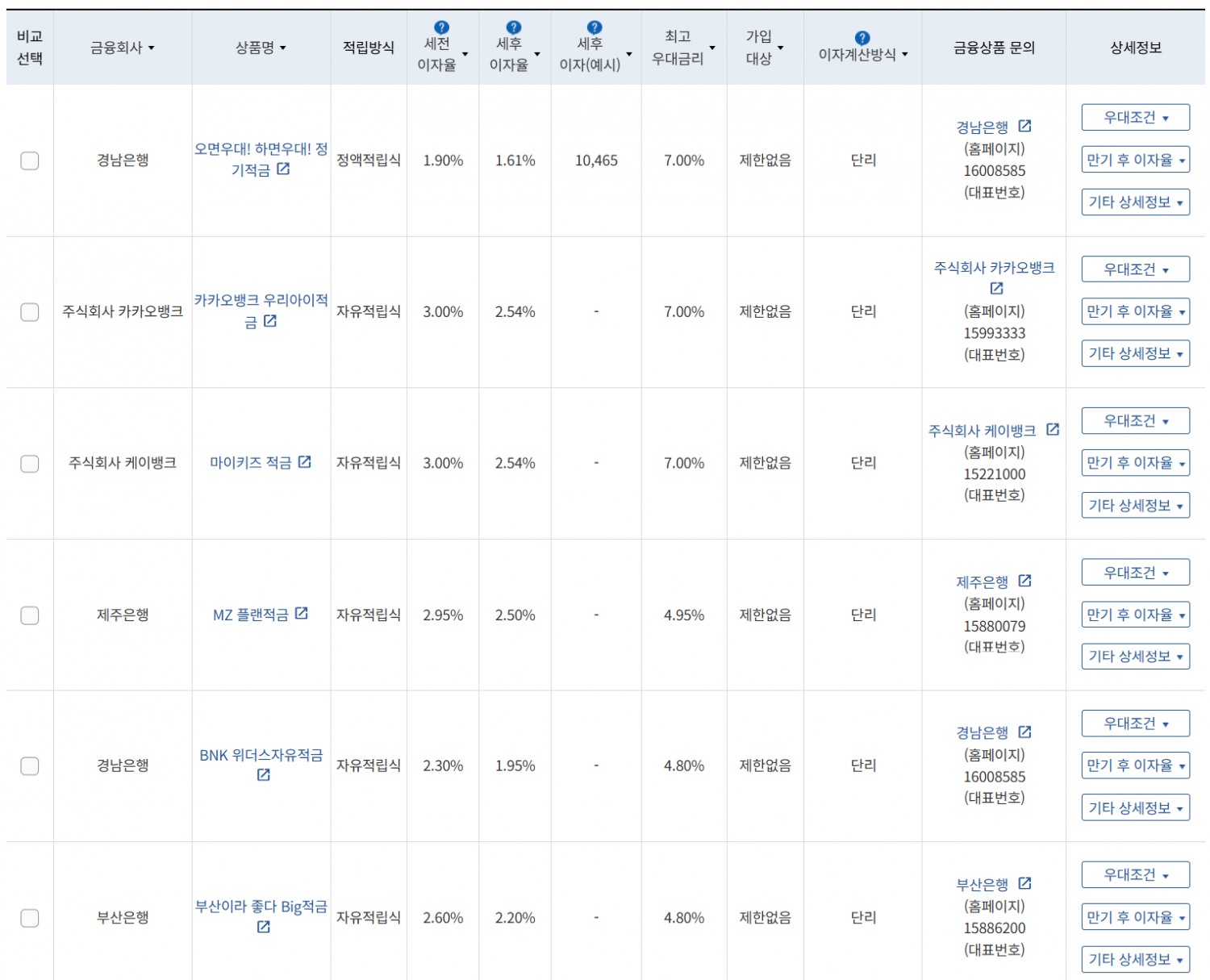Click external icon beside 주식회사 케이뱅크 homepage link
The width and height of the screenshot is (1210, 980).
click(1053, 430)
